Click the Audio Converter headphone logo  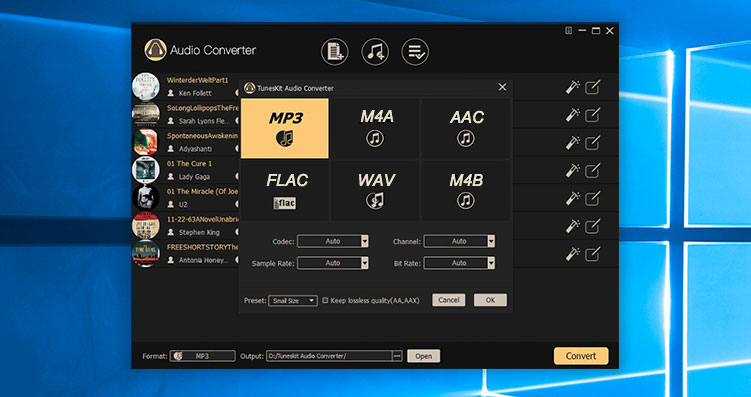(156, 50)
